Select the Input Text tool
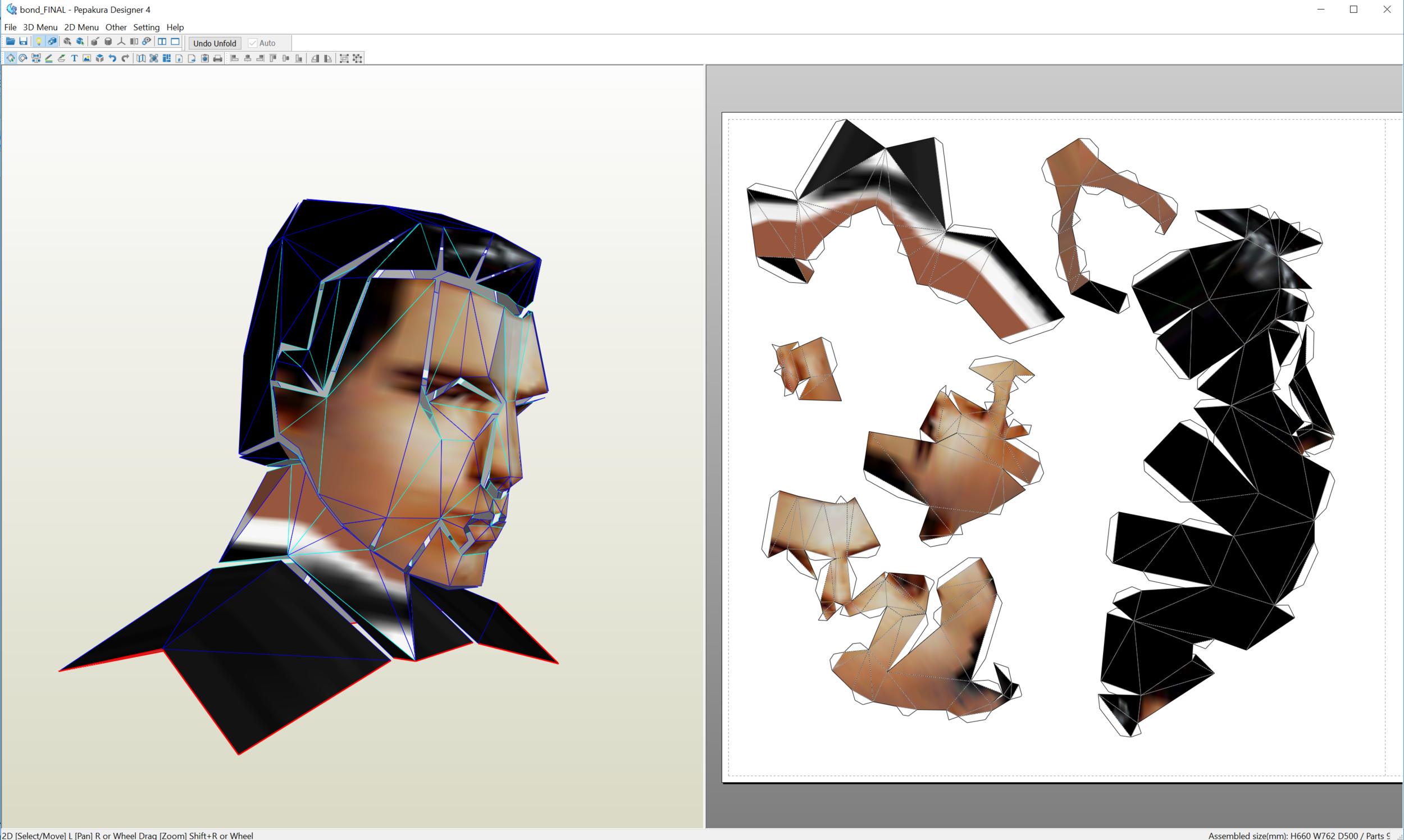The width and height of the screenshot is (1404, 840). (x=74, y=58)
